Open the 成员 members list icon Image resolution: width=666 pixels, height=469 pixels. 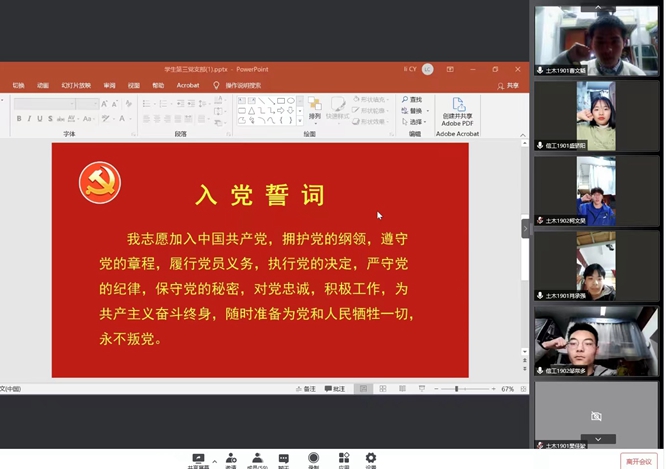tap(258, 458)
